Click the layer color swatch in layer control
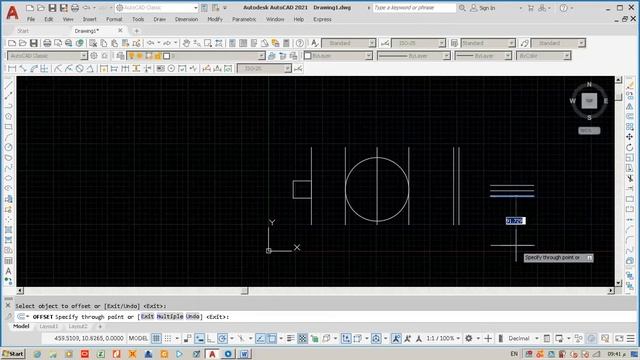The height and width of the screenshot is (360, 640). [167, 56]
